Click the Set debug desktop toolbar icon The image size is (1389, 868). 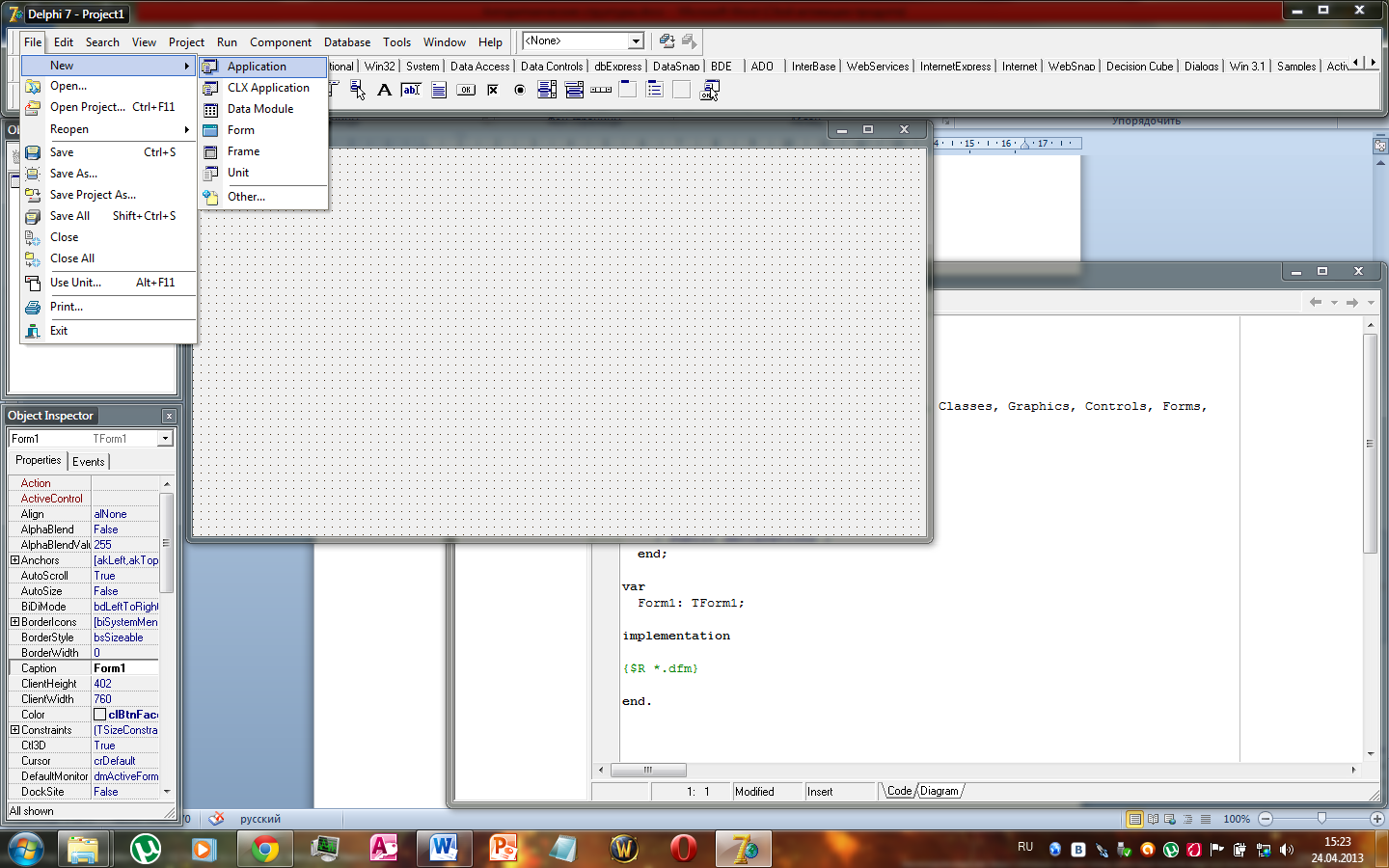(689, 41)
